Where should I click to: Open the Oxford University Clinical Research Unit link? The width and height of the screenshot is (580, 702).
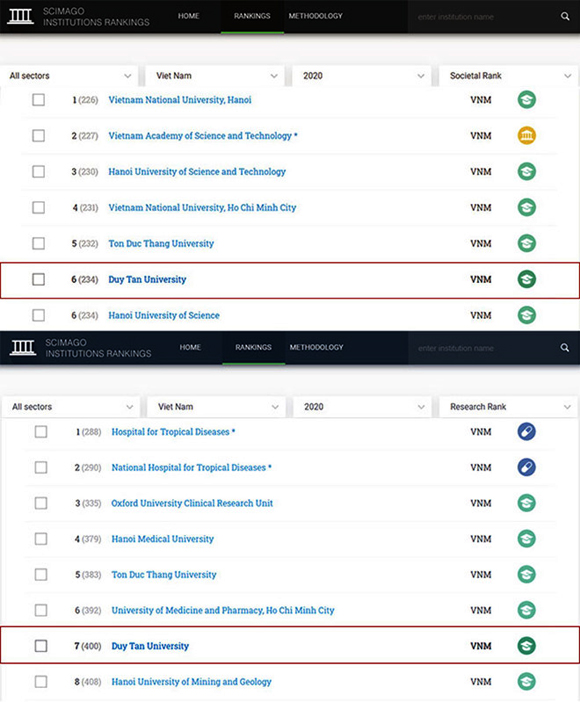pos(192,503)
